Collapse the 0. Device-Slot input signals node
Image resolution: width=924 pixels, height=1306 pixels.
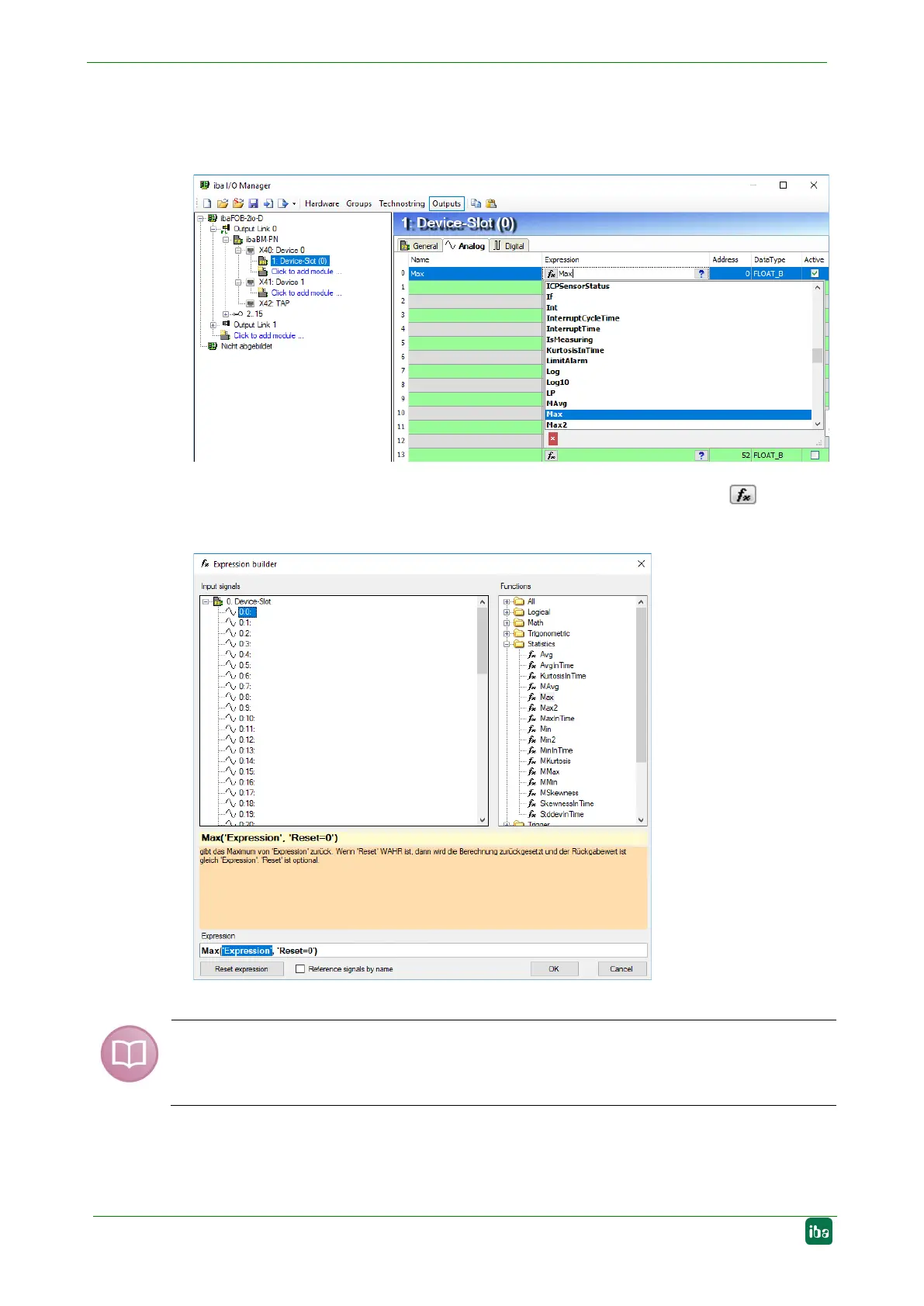pos(206,601)
